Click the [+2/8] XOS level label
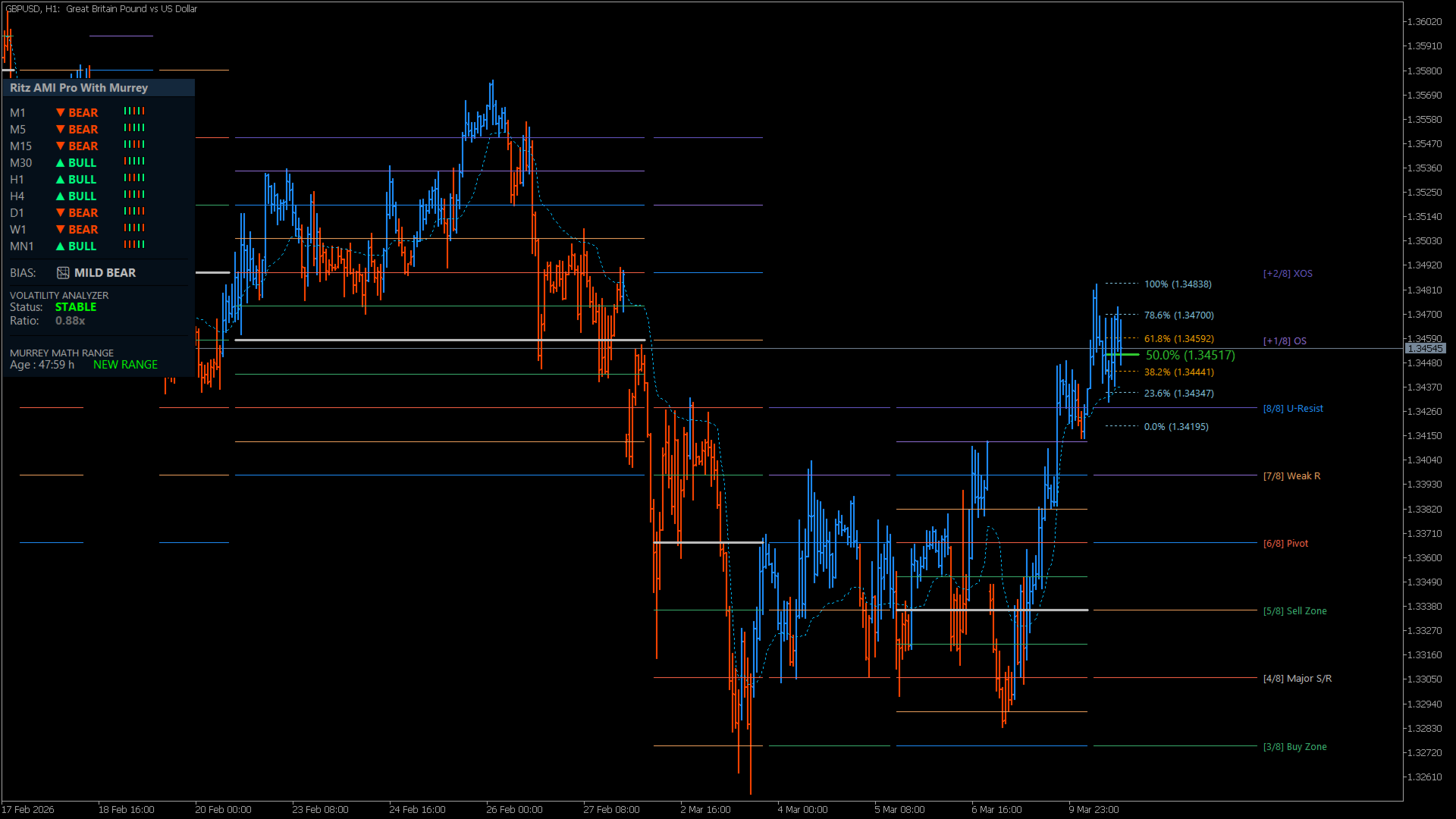 1288,274
